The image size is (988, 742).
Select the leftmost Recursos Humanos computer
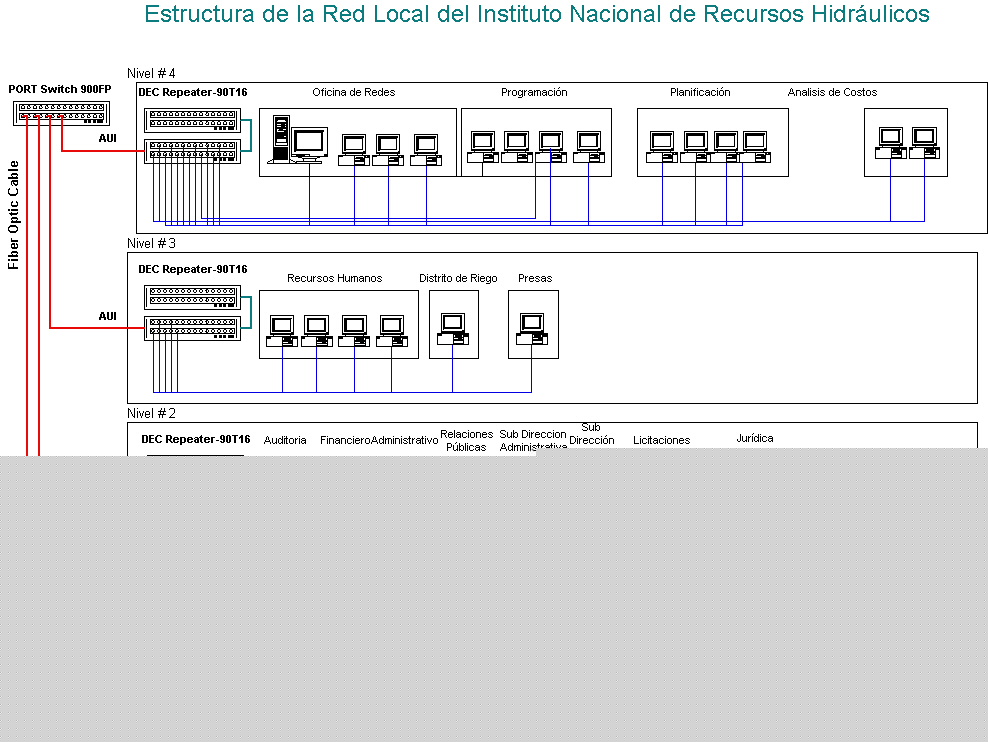tap(280, 331)
